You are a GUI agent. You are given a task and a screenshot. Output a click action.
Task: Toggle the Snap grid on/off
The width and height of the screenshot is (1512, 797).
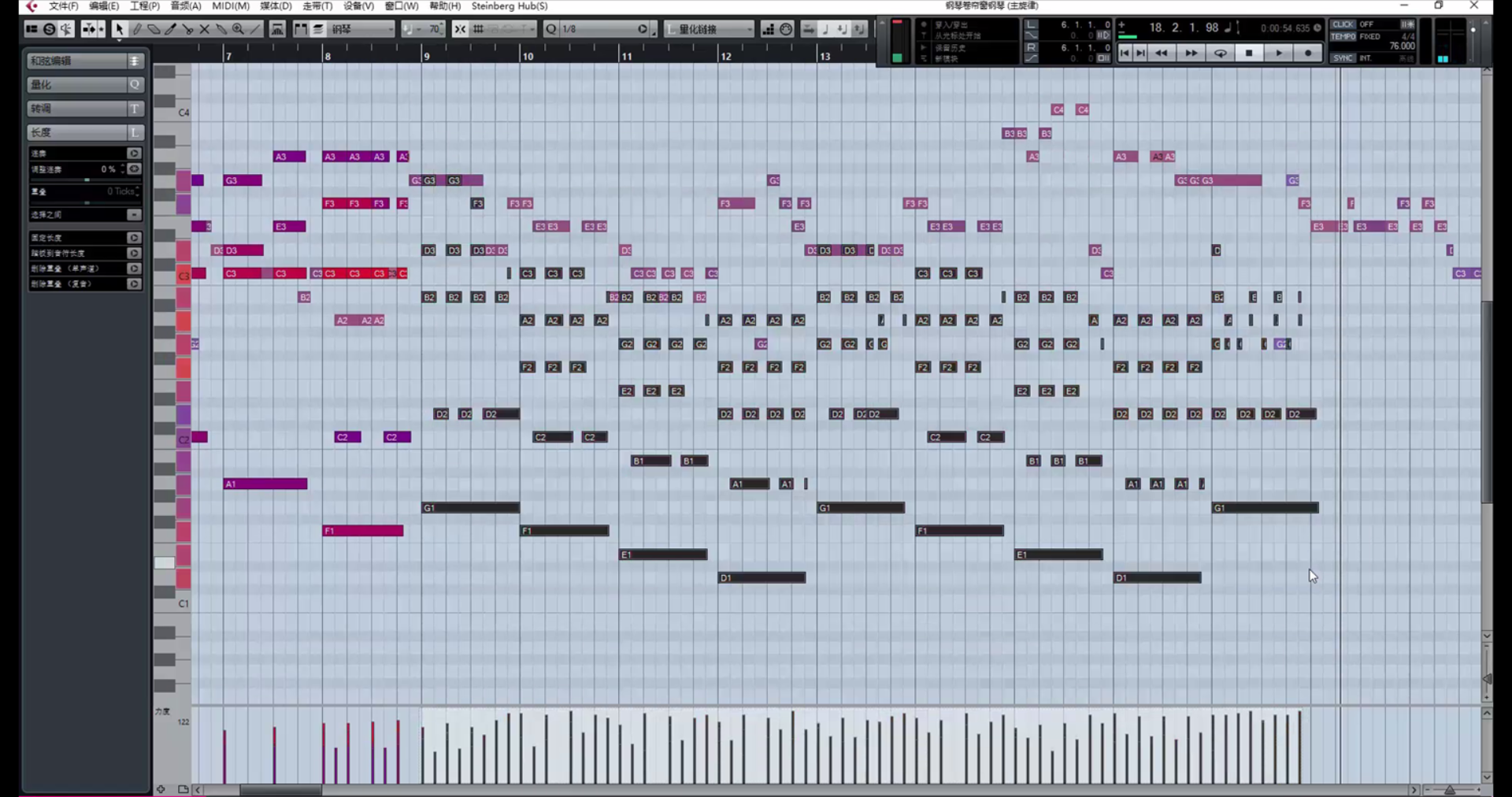pyautogui.click(x=478, y=29)
